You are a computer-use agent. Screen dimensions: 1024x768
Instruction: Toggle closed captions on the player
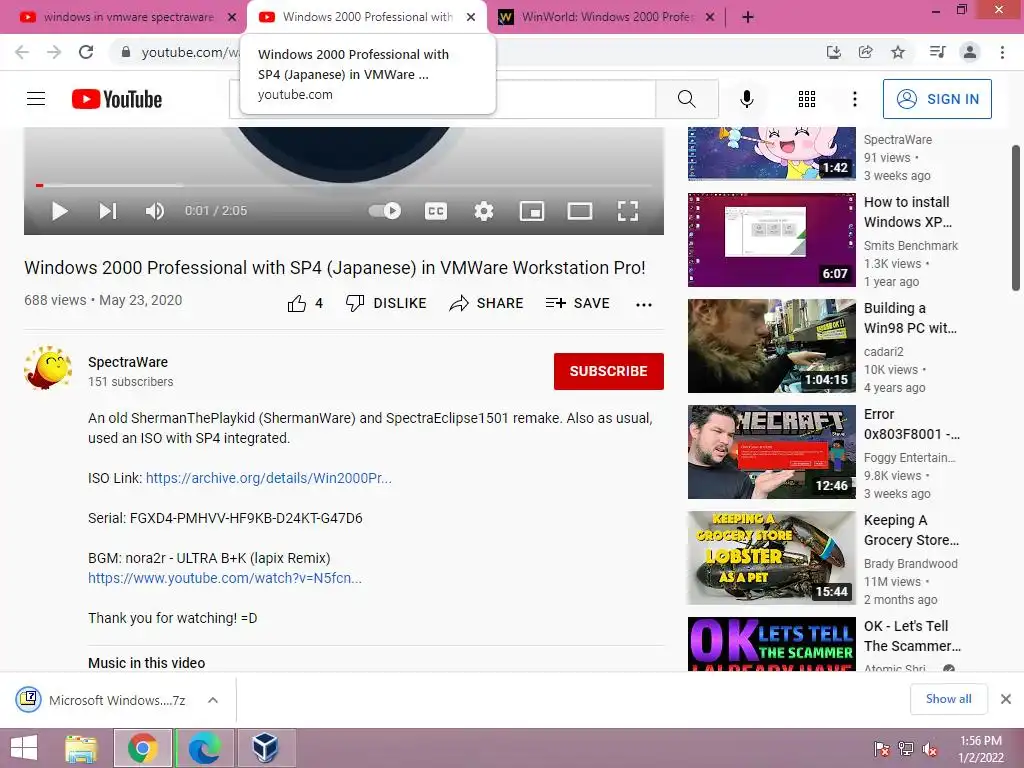436,211
